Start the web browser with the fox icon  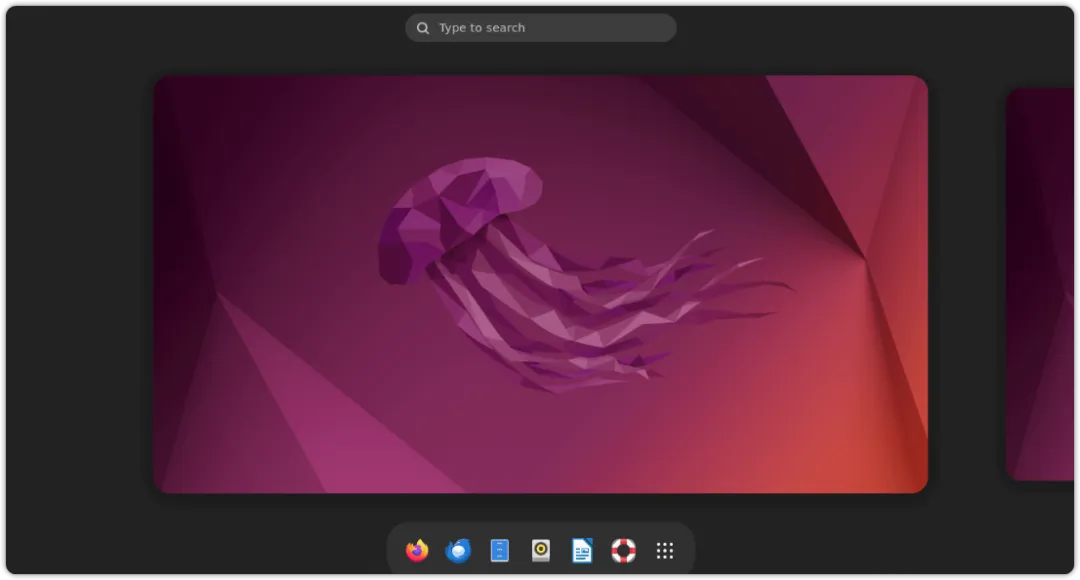pos(417,550)
